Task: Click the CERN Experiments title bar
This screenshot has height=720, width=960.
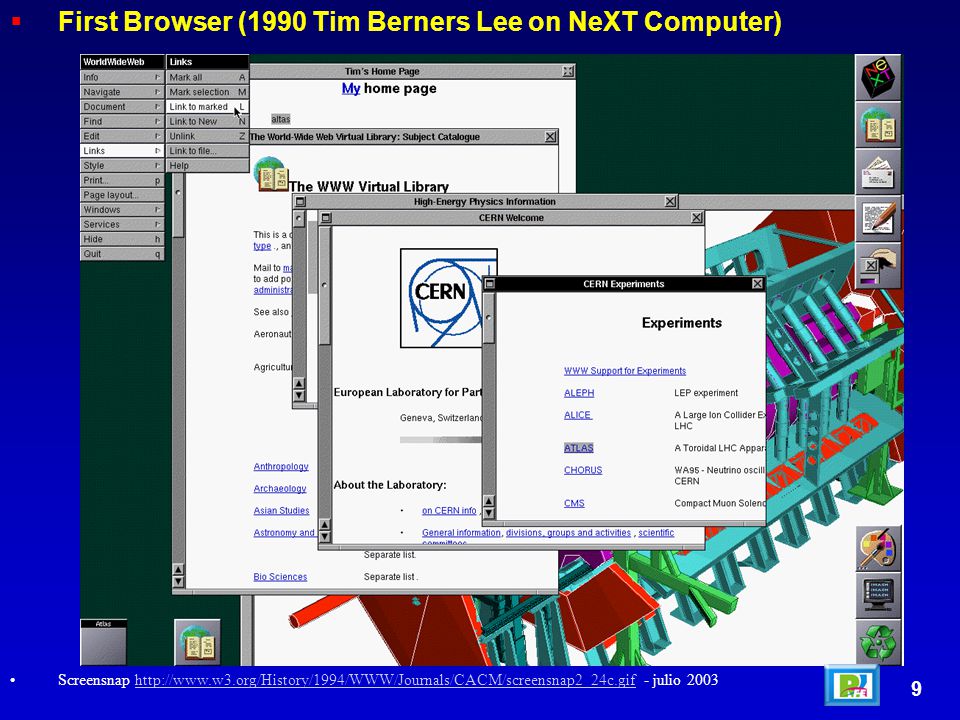Action: tap(624, 284)
